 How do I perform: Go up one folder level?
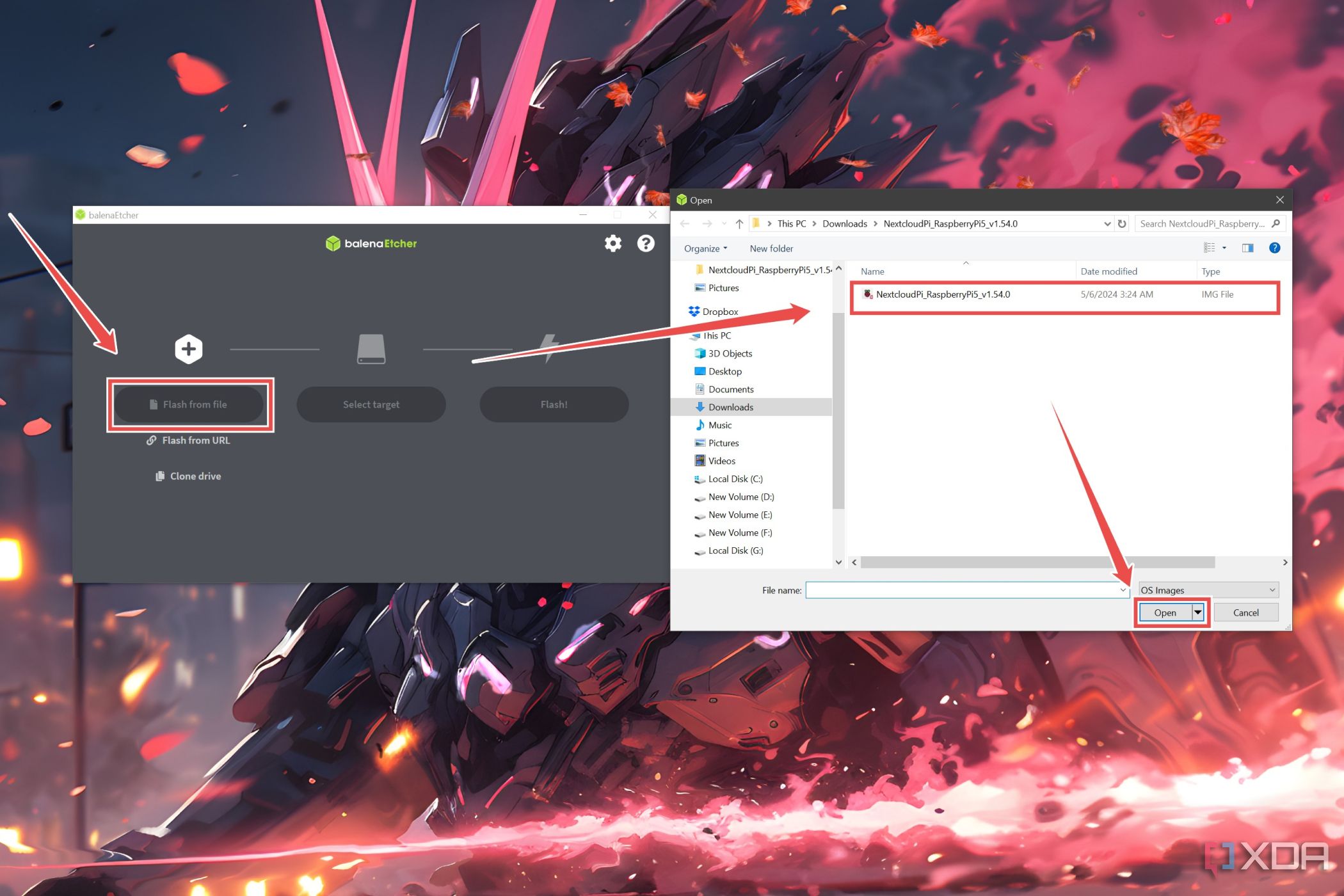pos(739,223)
